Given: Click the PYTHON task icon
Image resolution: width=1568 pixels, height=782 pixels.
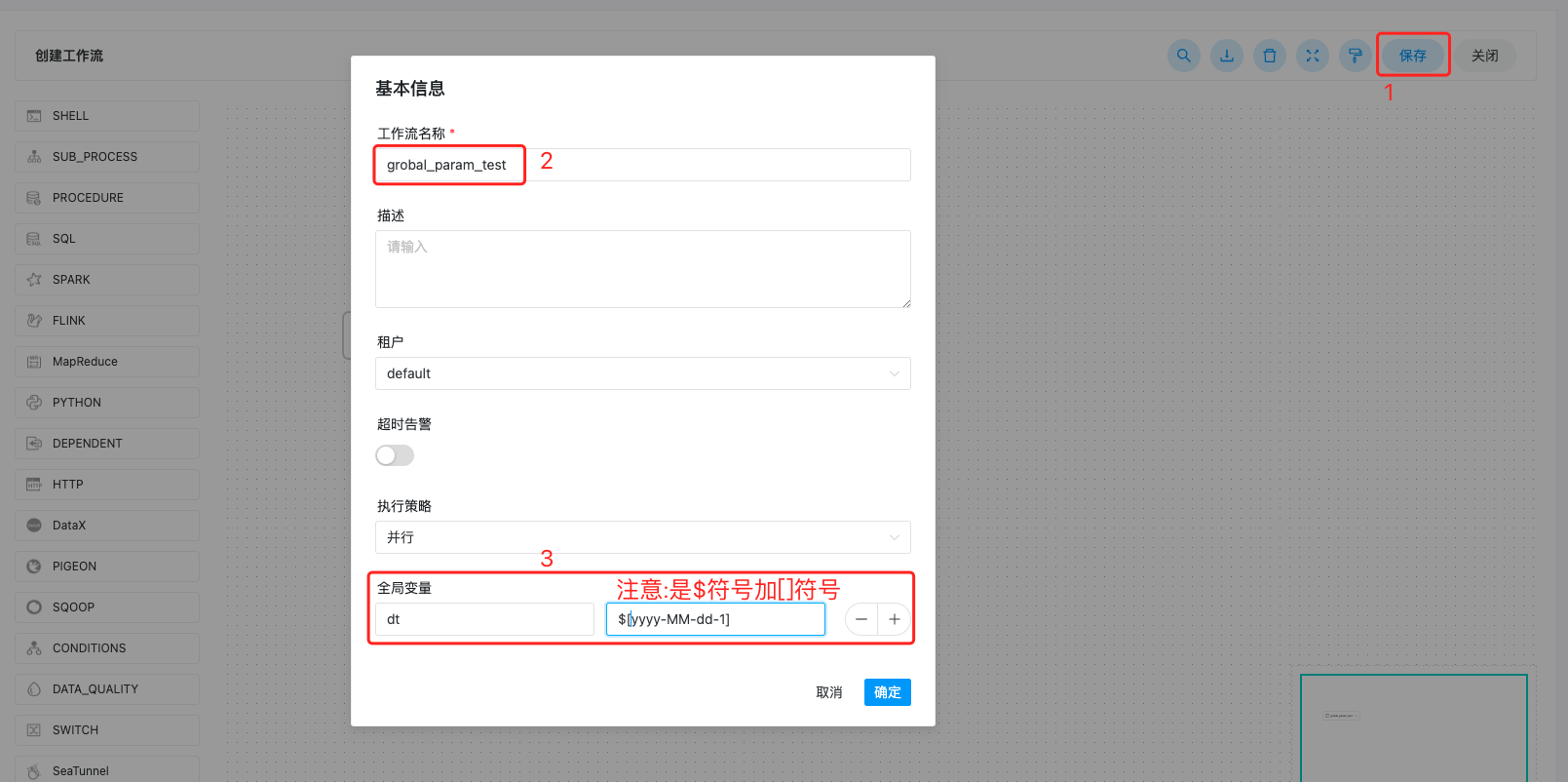Looking at the screenshot, I should coord(34,403).
